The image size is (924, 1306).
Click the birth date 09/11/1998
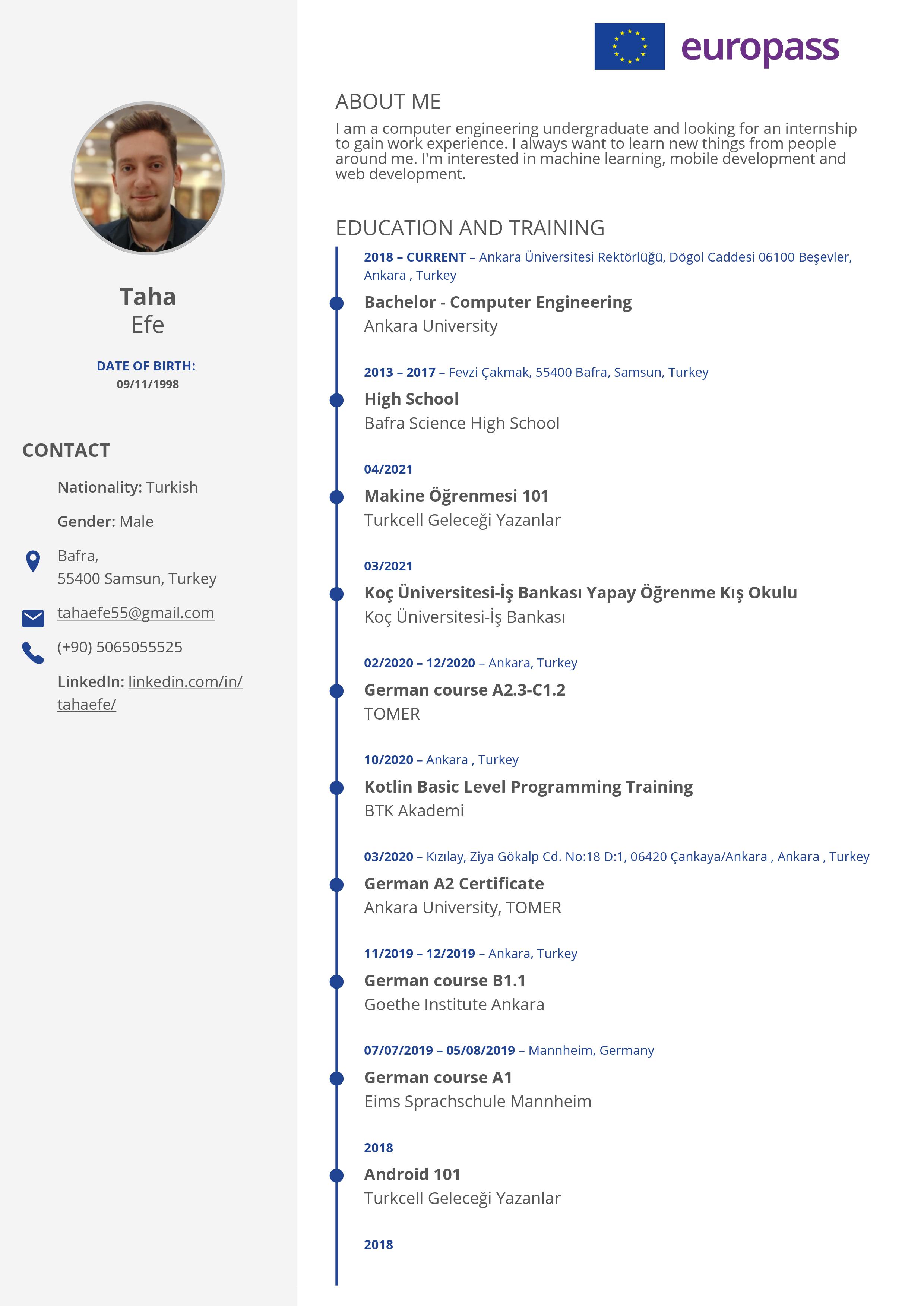(148, 384)
